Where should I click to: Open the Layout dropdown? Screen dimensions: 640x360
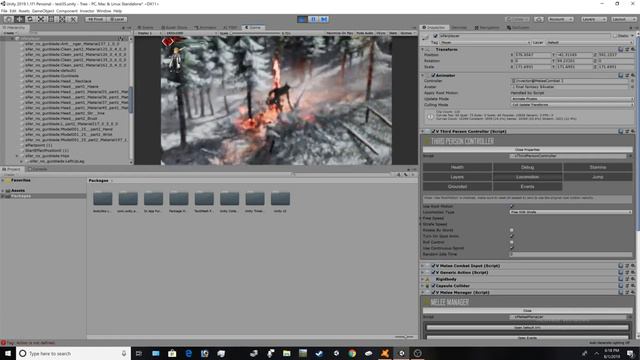tap(623, 19)
